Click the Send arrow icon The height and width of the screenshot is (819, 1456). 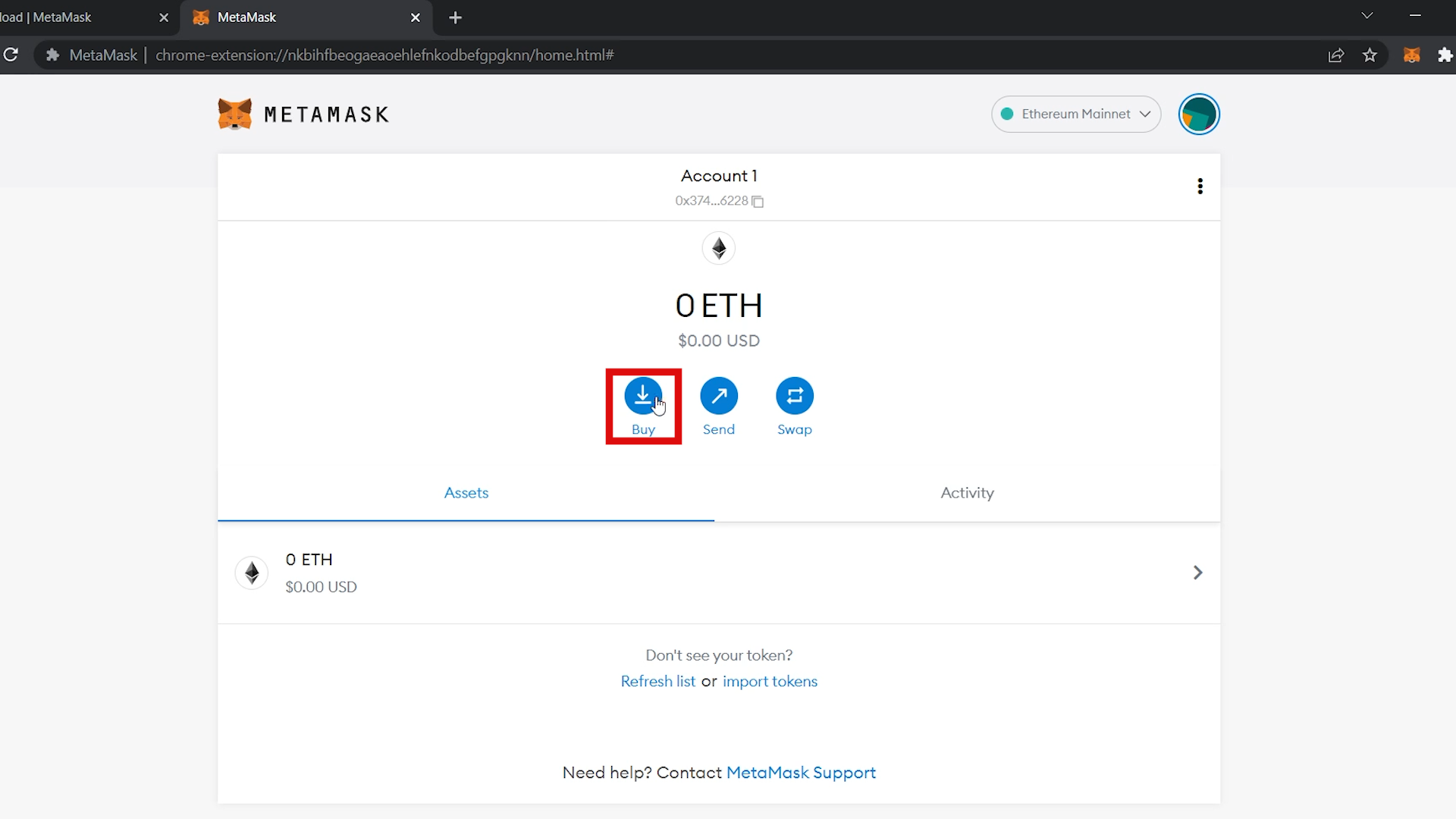pyautogui.click(x=718, y=395)
